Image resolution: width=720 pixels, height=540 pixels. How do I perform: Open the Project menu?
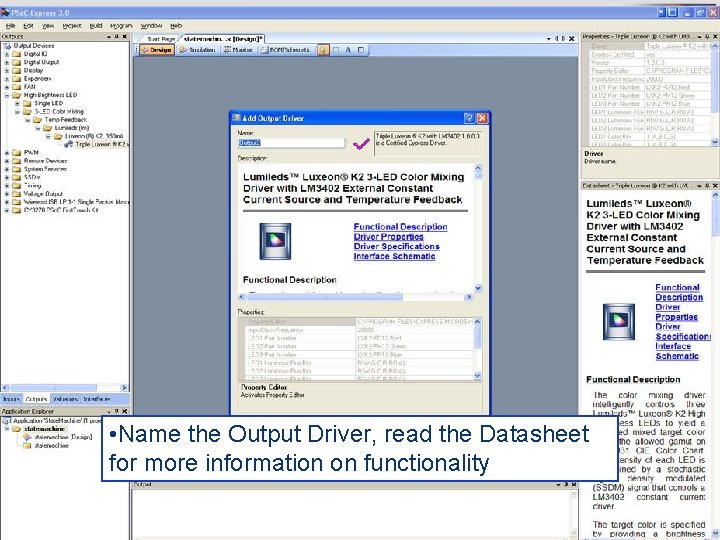click(72, 26)
